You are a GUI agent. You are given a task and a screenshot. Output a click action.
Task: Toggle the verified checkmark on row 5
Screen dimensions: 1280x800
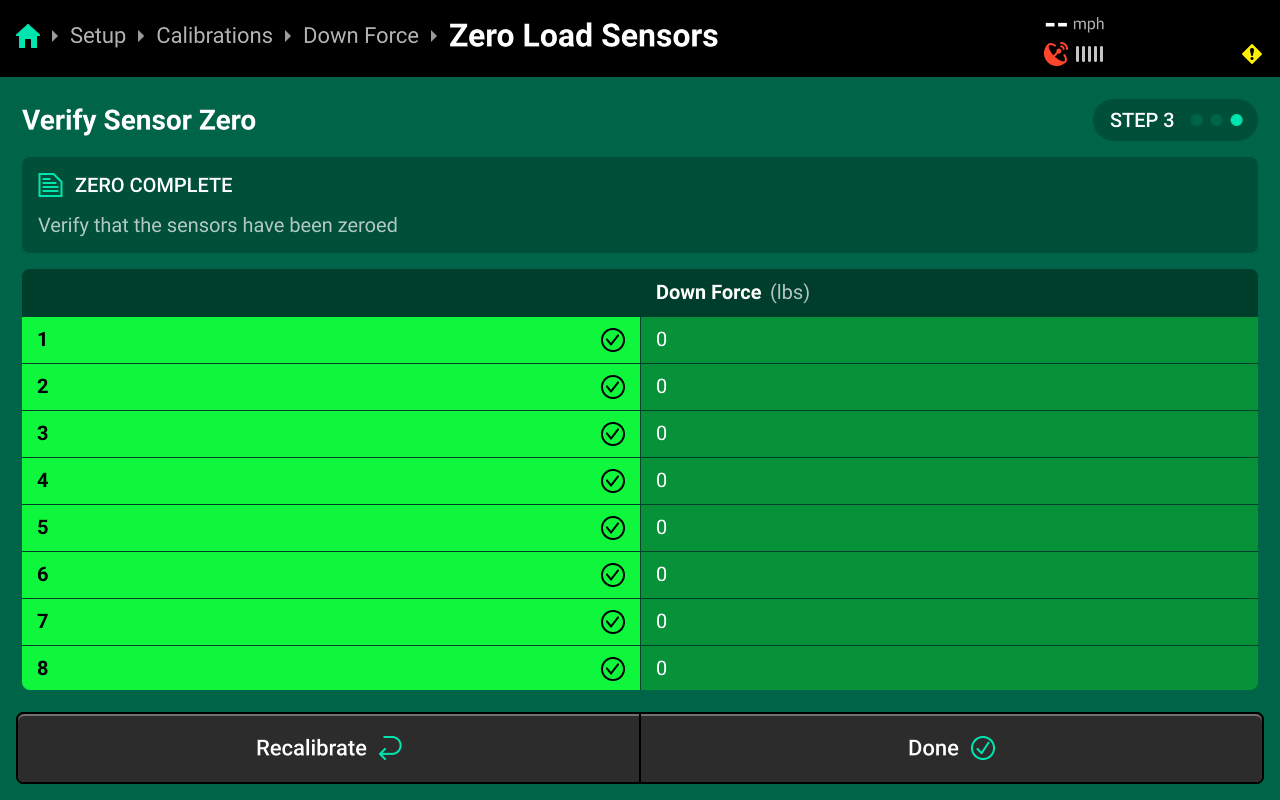pos(613,528)
